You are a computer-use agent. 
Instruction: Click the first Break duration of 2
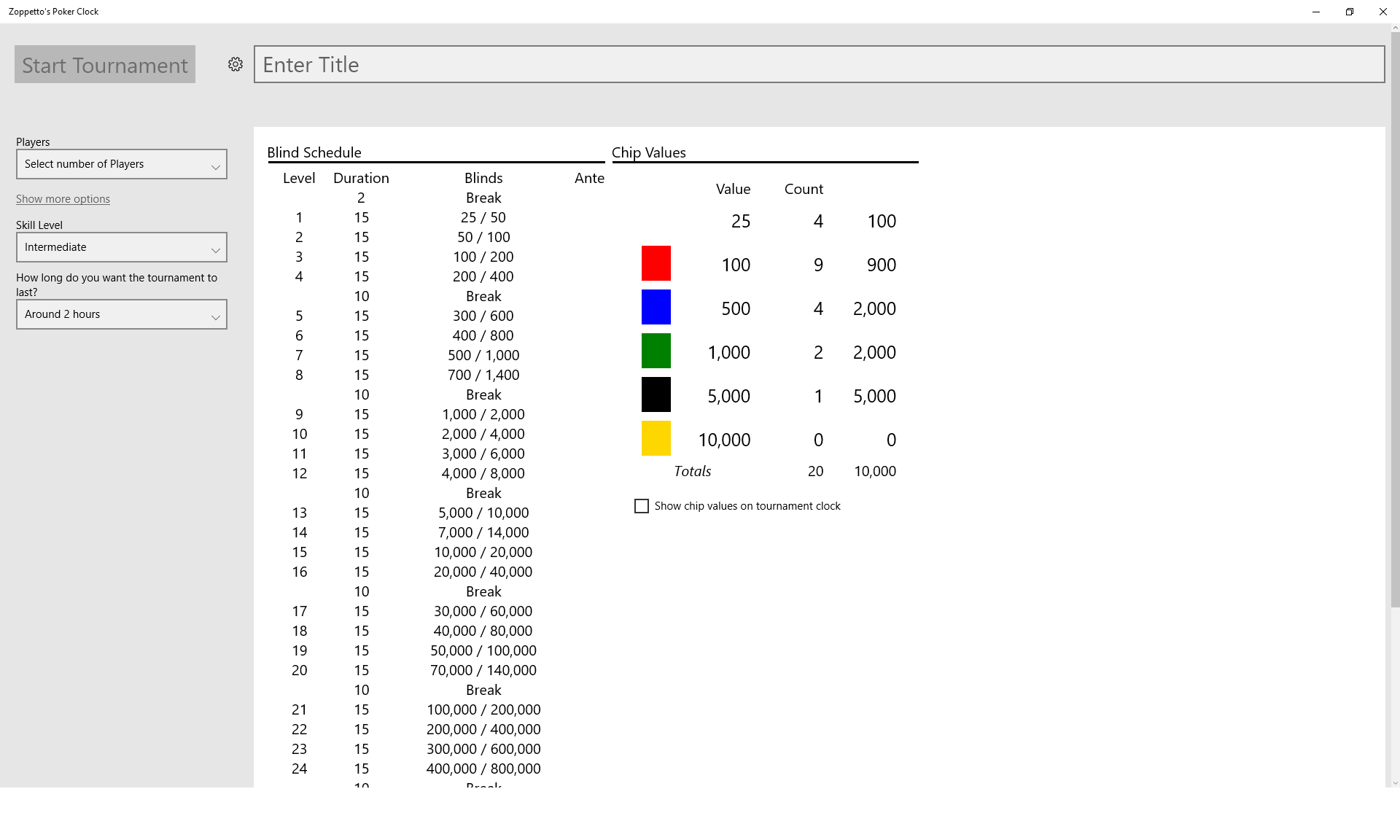(x=361, y=198)
